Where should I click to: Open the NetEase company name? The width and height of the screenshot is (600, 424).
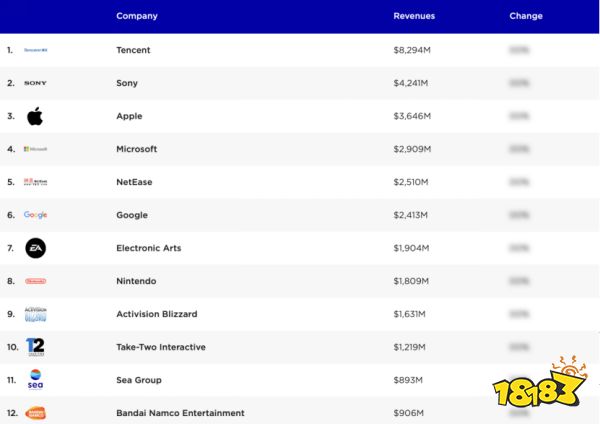[x=134, y=182]
